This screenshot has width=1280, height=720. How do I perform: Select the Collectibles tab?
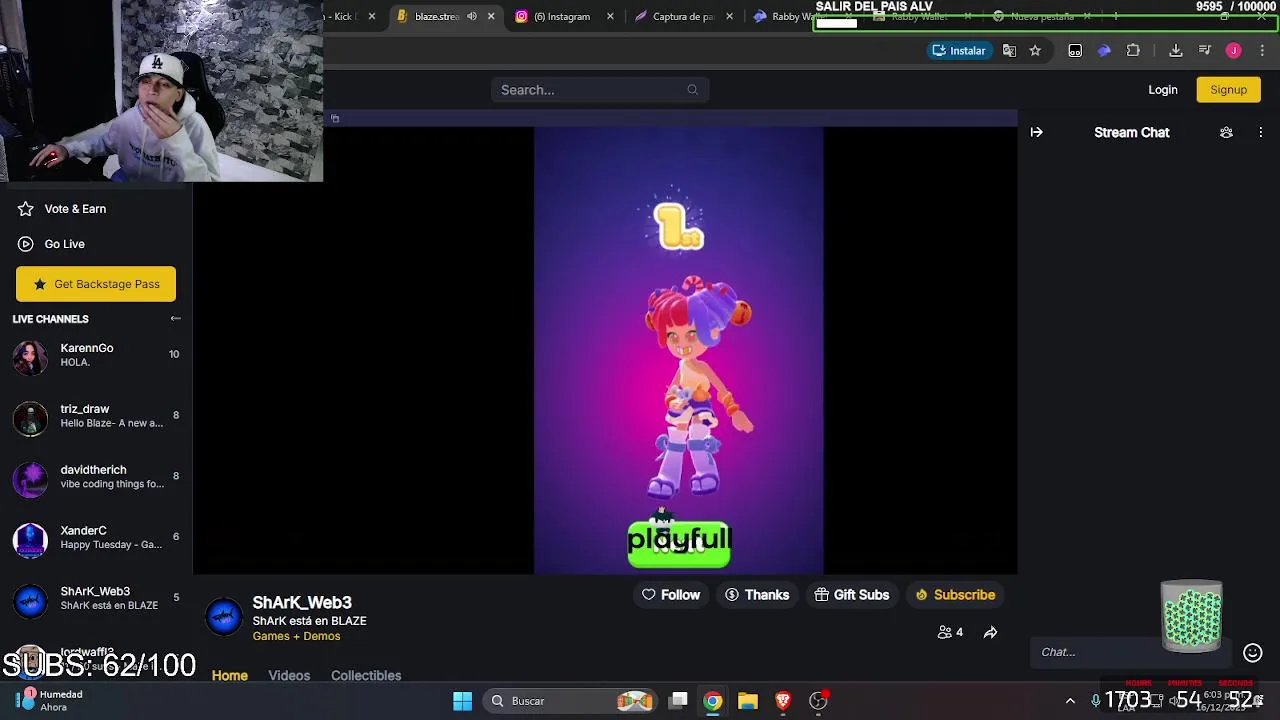(x=366, y=676)
